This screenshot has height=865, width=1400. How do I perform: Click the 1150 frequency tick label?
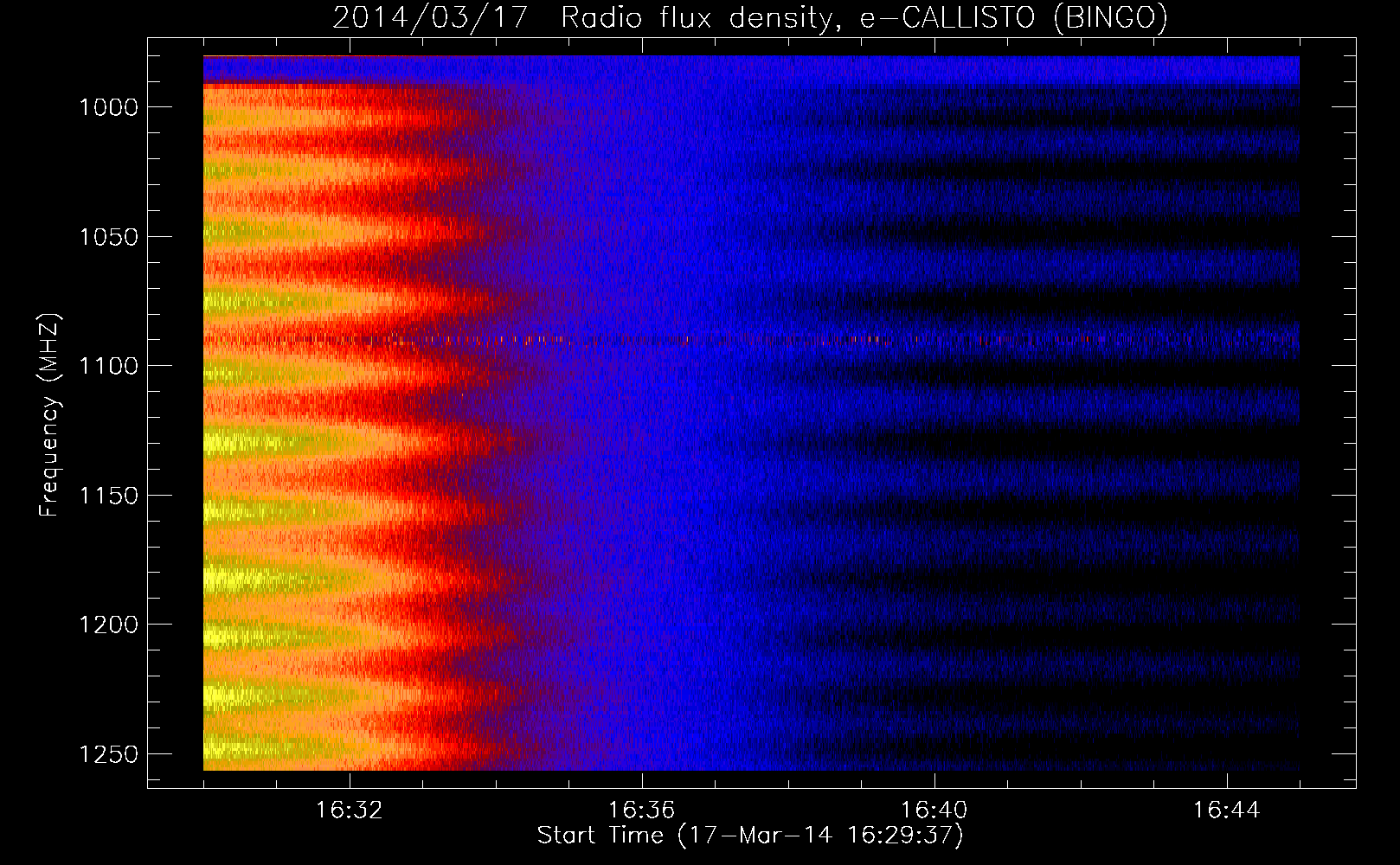click(x=109, y=496)
